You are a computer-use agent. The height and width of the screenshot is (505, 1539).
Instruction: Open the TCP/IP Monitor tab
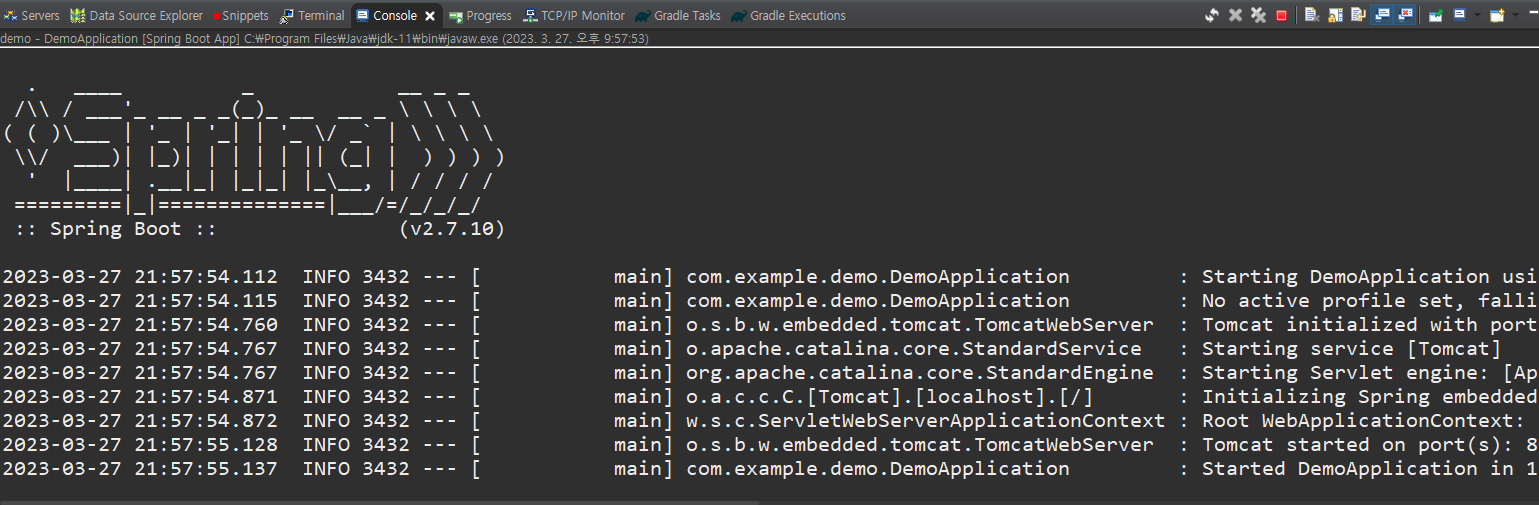575,15
